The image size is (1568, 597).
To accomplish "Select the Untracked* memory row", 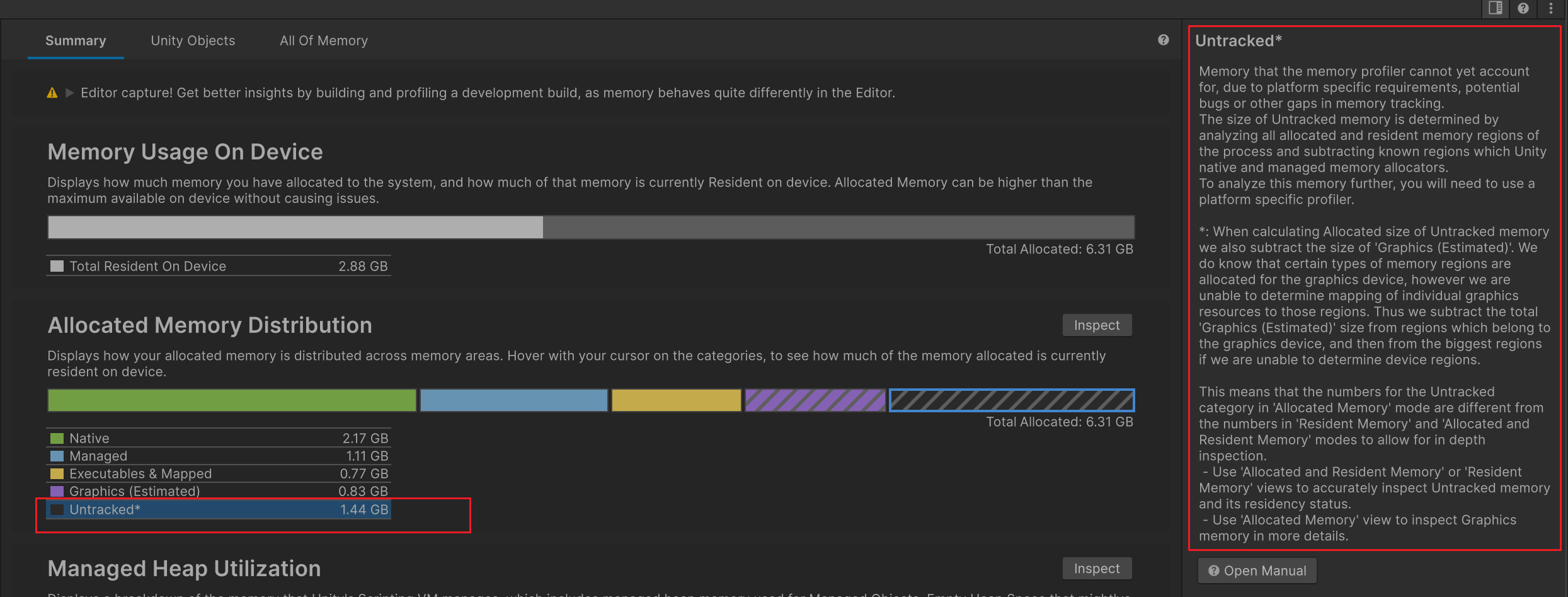I will pos(218,509).
